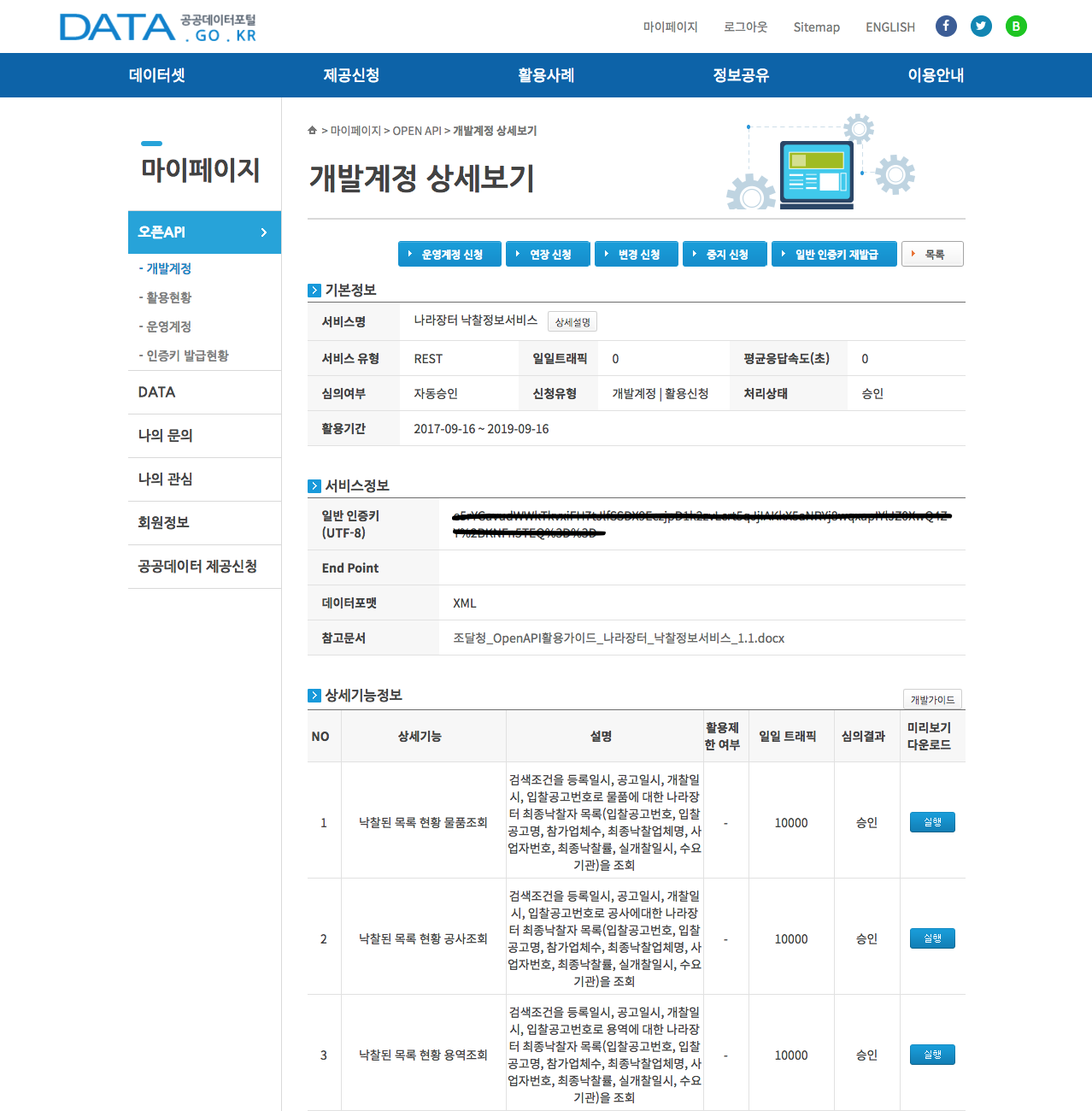The width and height of the screenshot is (1092, 1111).
Task: Open the Sitemap link
Action: (x=817, y=27)
